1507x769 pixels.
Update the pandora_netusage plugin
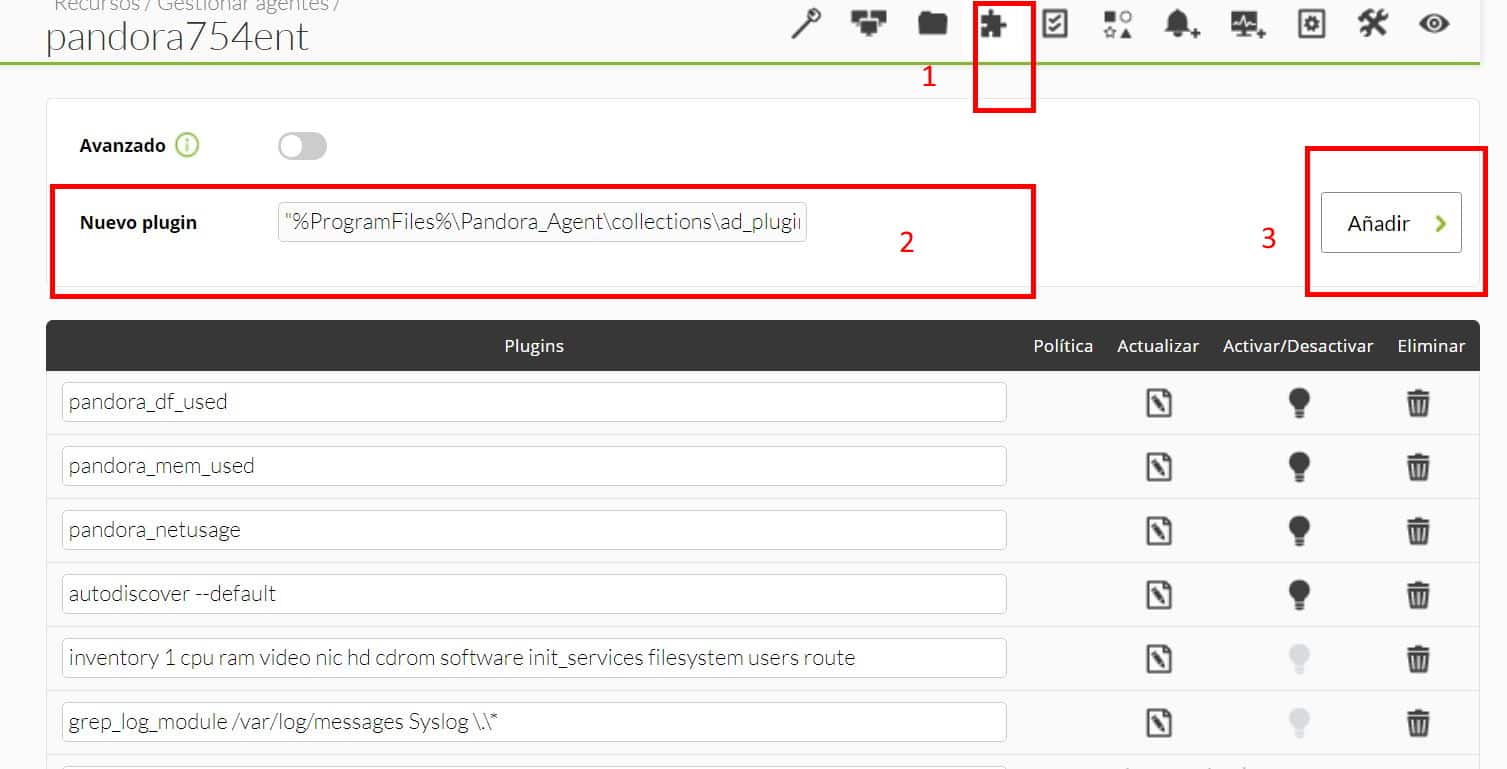pyautogui.click(x=1158, y=531)
